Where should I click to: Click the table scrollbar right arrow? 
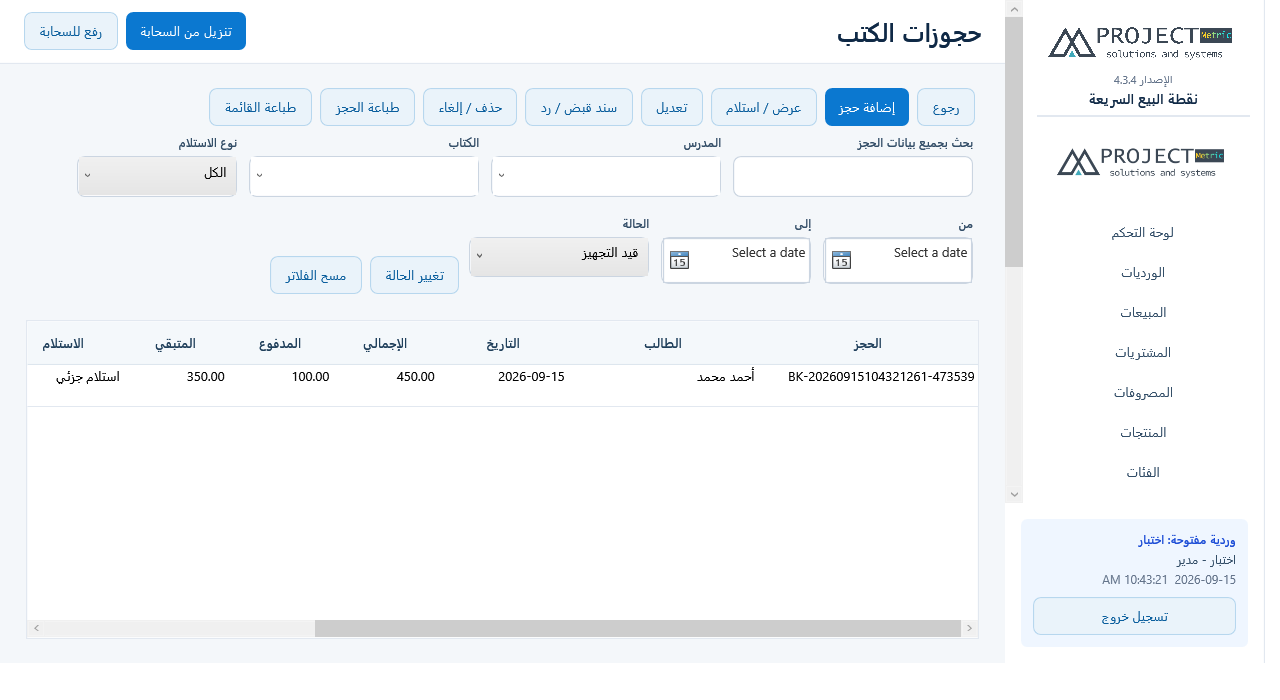969,628
